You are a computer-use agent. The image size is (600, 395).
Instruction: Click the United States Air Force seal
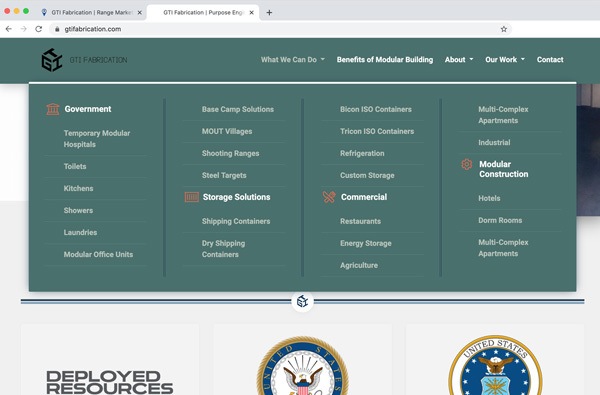pyautogui.click(x=496, y=366)
